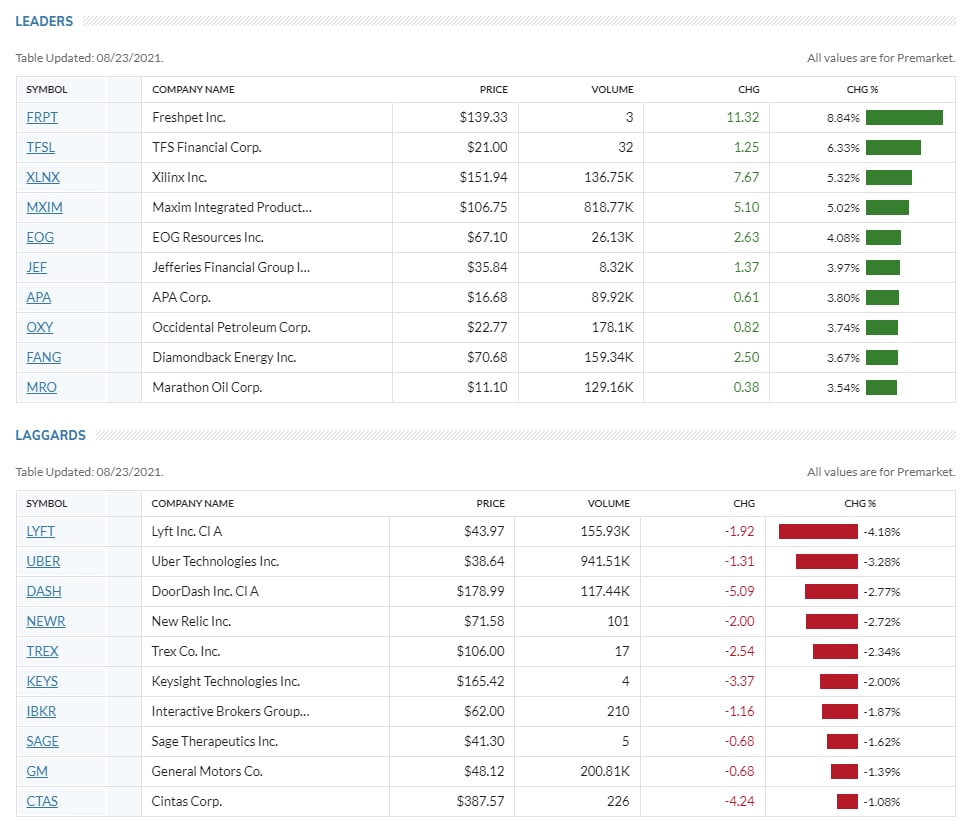The width and height of the screenshot is (967, 827).
Task: Open the SAGE symbol link
Action: (43, 741)
